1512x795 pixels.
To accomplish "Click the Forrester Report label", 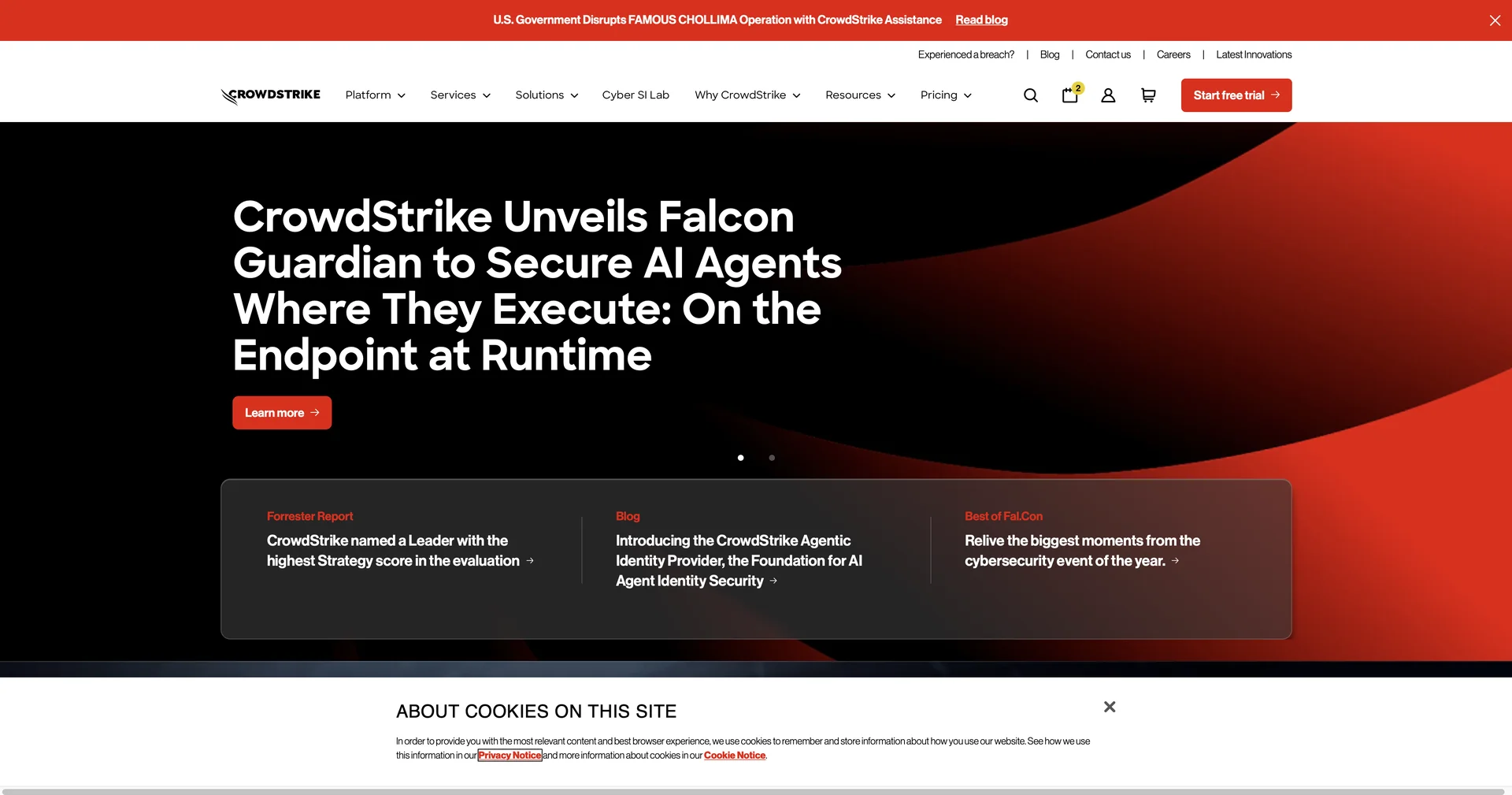I will pos(309,516).
